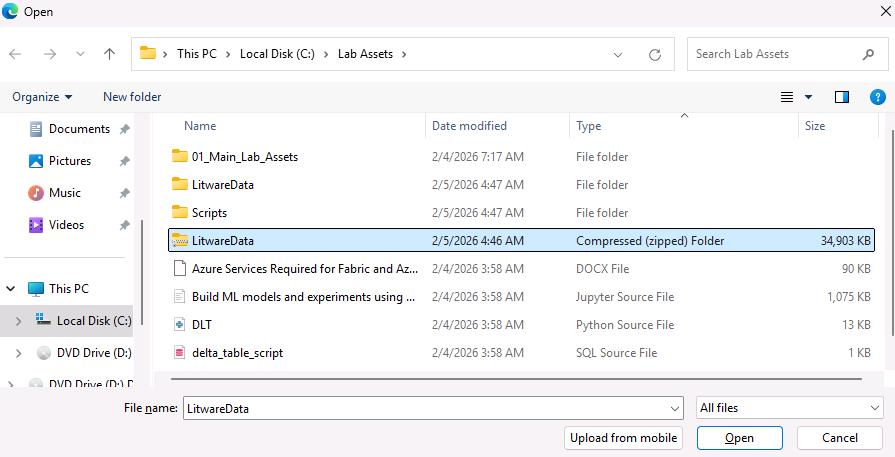Viewport: 895px width, 457px height.
Task: Open Pictures in the sidebar
Action: 70,161
